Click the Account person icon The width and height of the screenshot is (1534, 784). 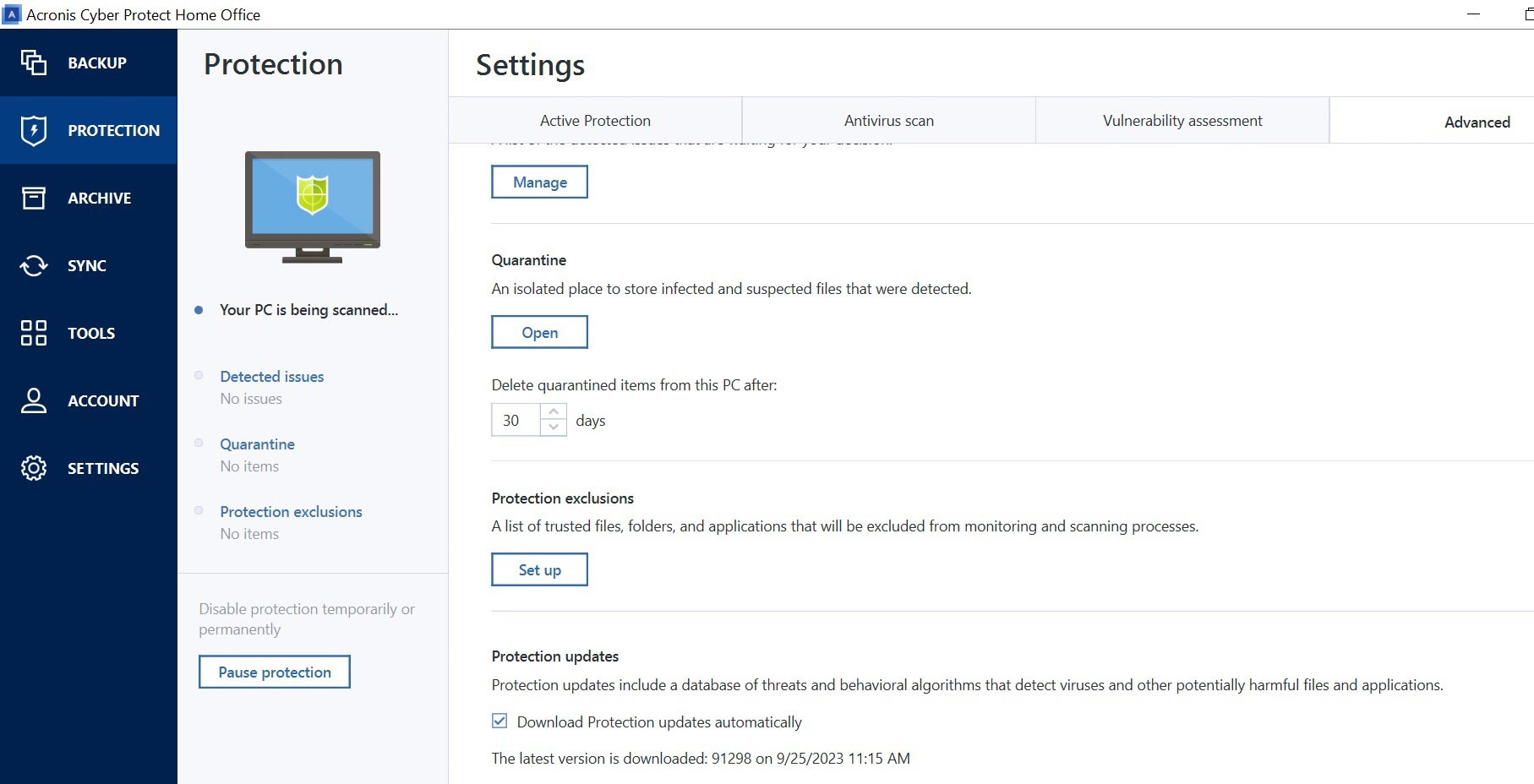(x=34, y=400)
